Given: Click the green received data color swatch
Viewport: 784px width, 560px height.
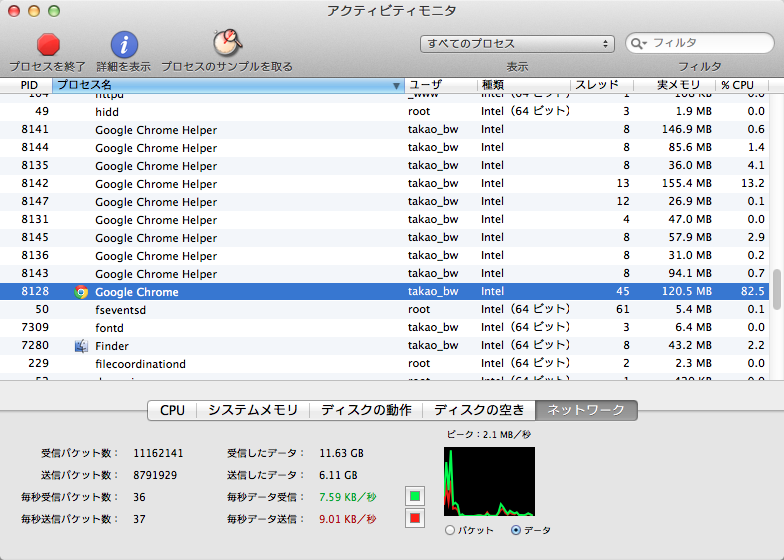Looking at the screenshot, I should [x=414, y=496].
